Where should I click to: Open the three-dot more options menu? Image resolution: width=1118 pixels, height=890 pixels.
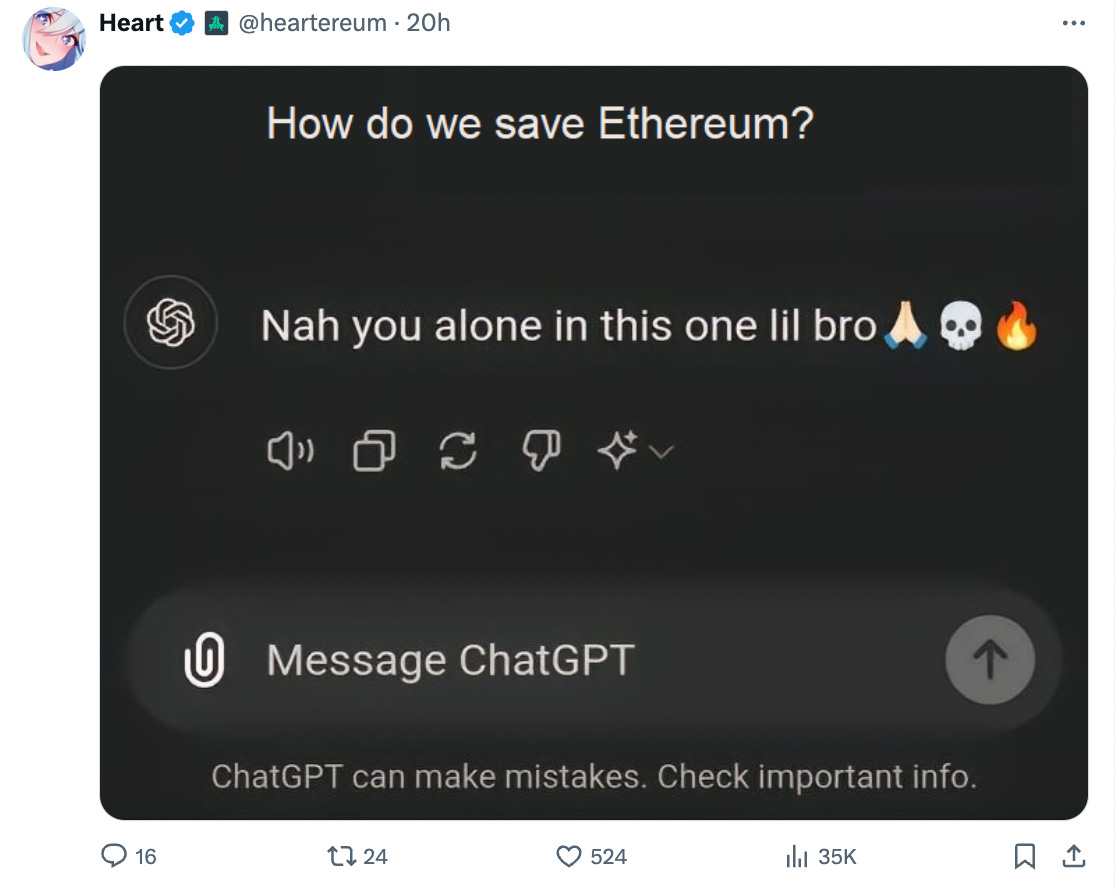pyautogui.click(x=1074, y=23)
